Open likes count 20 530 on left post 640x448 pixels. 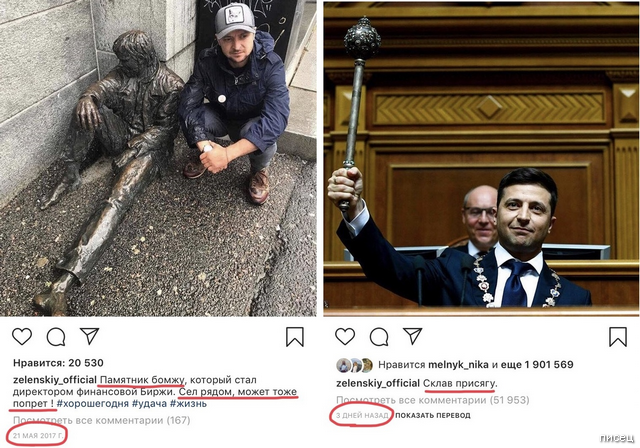pos(58,363)
